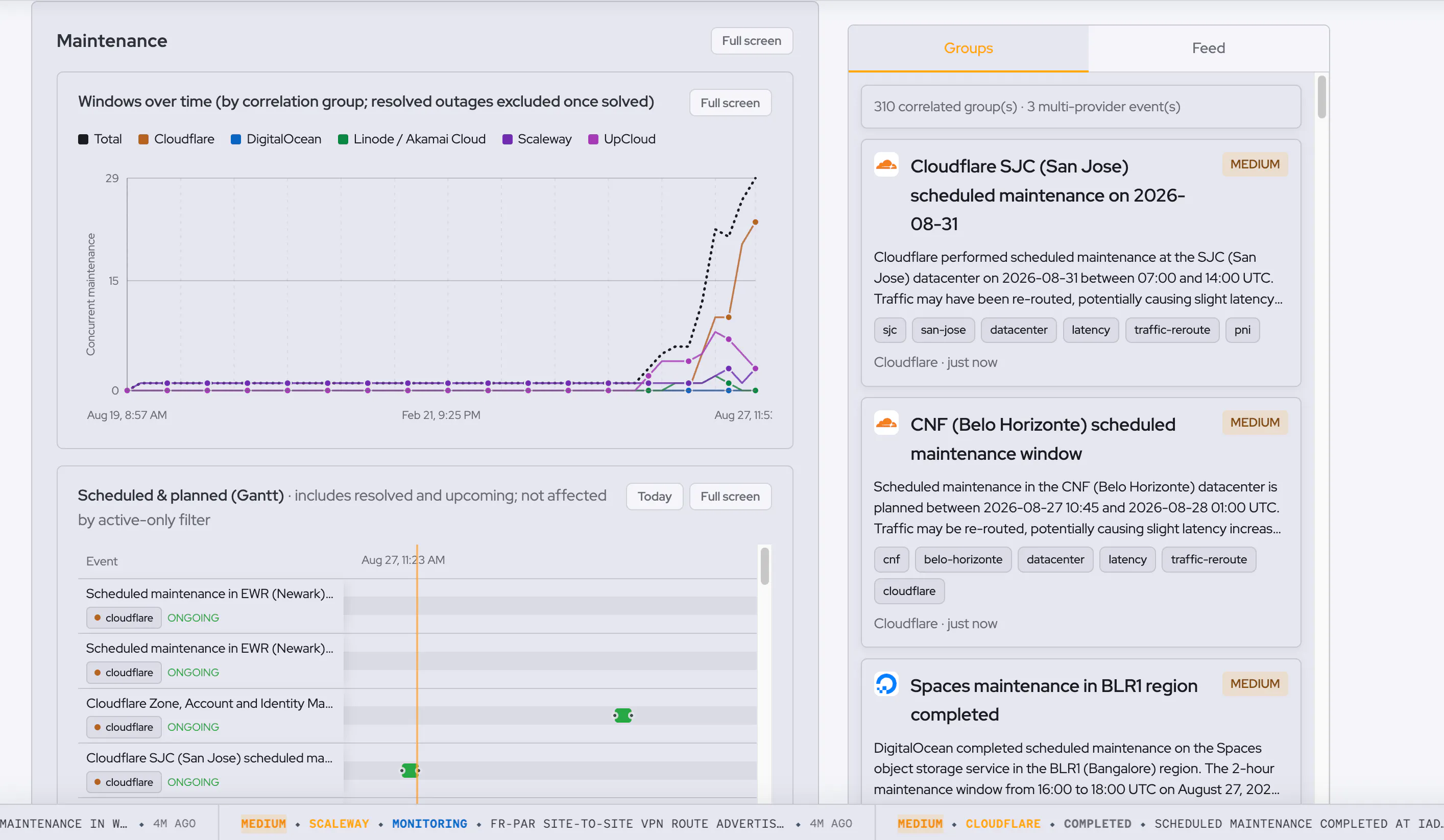Select the Cloudflare SJC scheduled maintenance Gantt row

[417, 771]
